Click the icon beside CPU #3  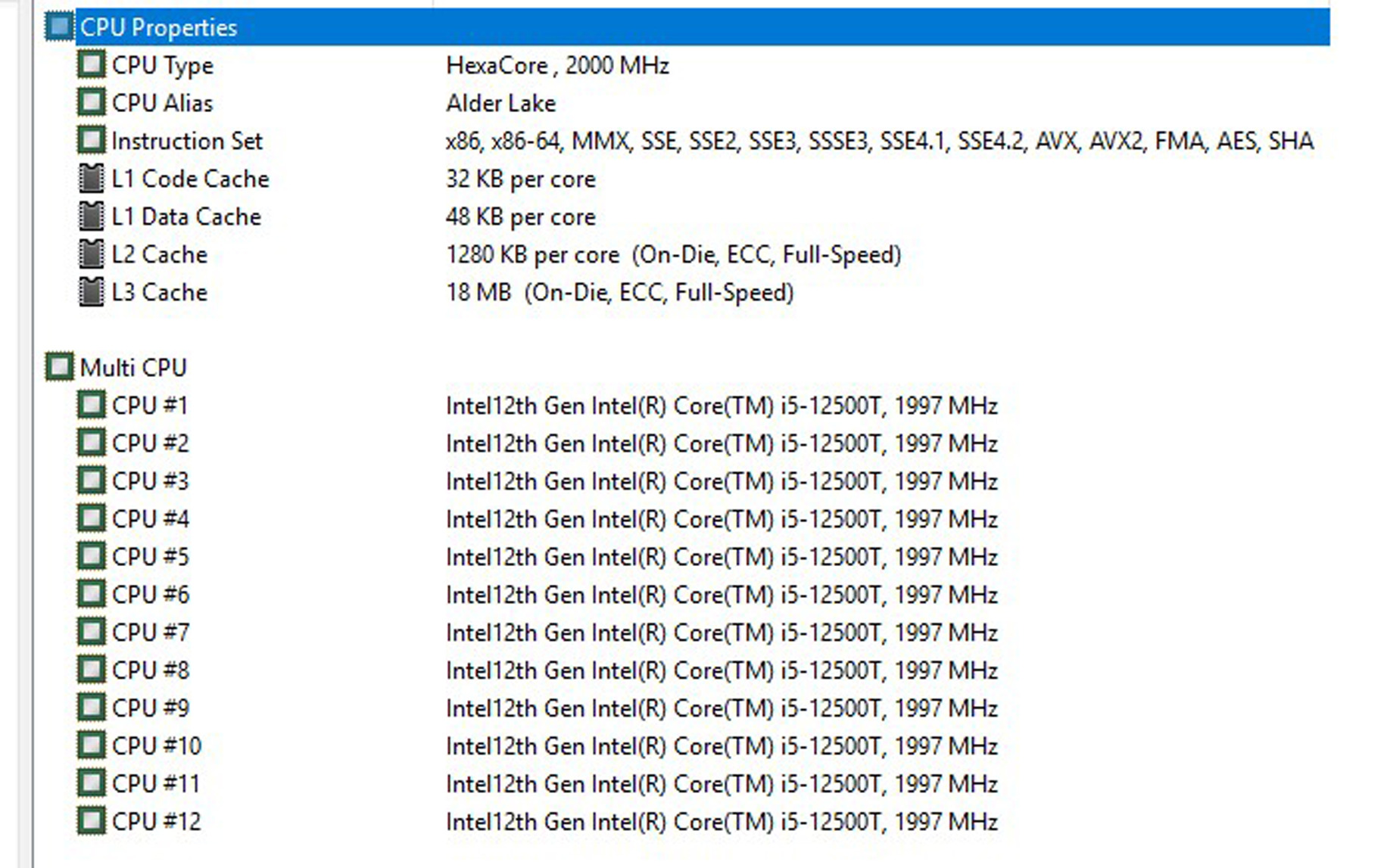[92, 481]
